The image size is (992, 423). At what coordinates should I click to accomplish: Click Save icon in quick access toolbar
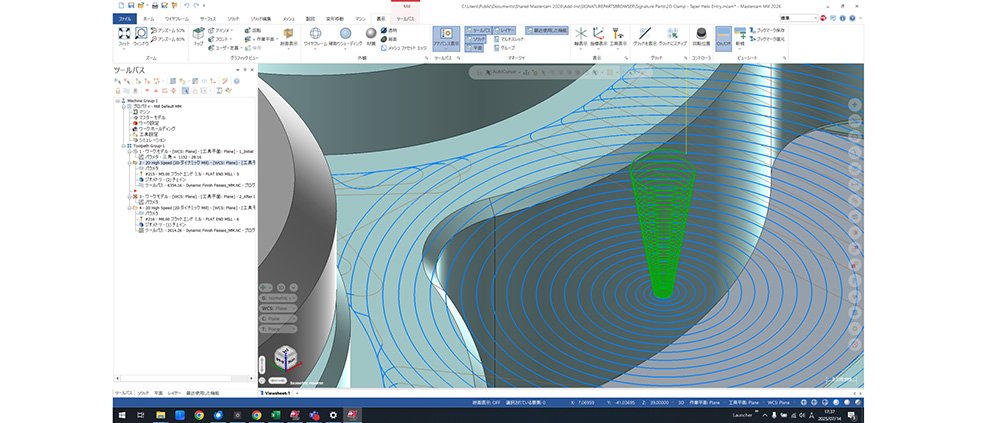click(132, 6)
